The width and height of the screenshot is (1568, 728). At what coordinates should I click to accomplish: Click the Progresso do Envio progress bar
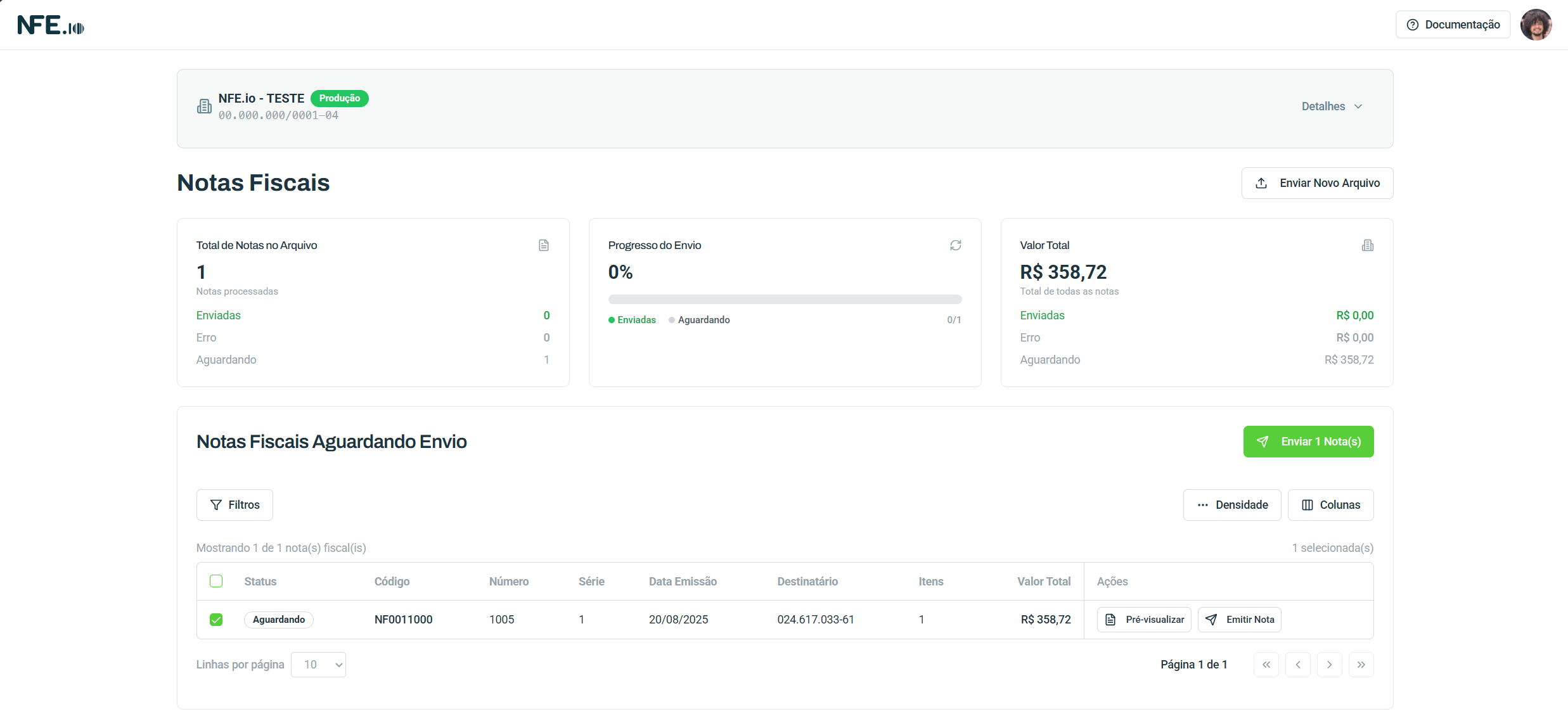pos(785,299)
